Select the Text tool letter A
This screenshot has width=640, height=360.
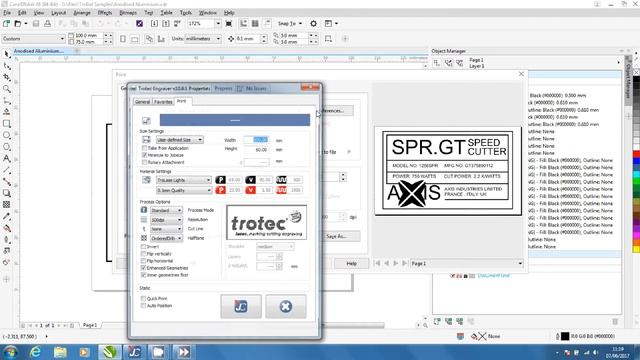[x=7, y=158]
